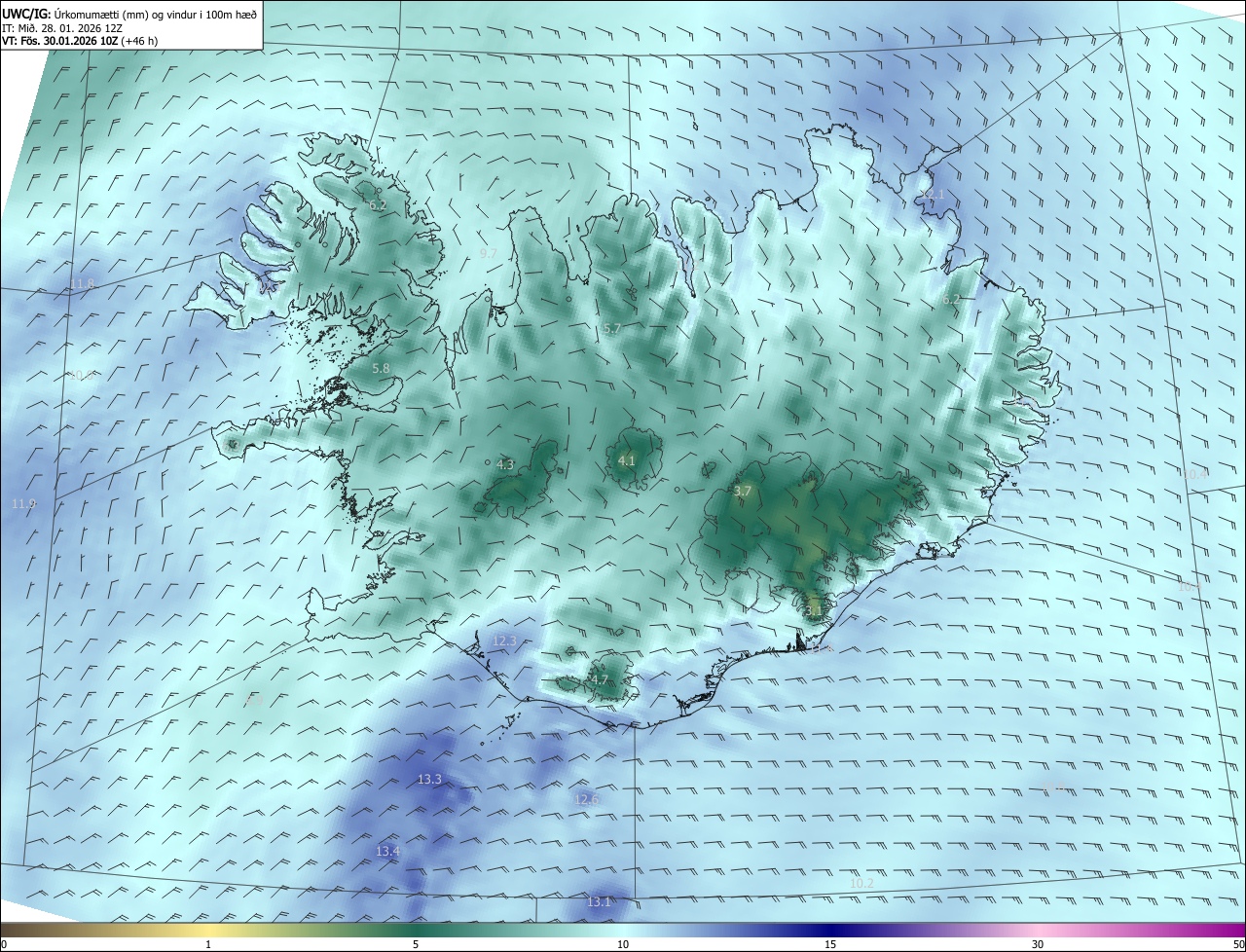Click the 4.1 value on Hofsjökull

click(626, 460)
